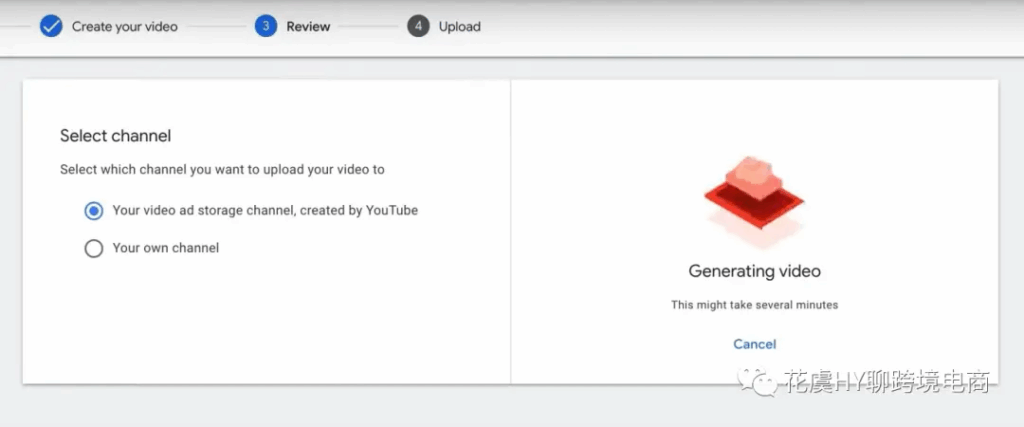Click the 'Select which channel' description text
Viewport: 1024px width, 427px height.
[x=222, y=170]
